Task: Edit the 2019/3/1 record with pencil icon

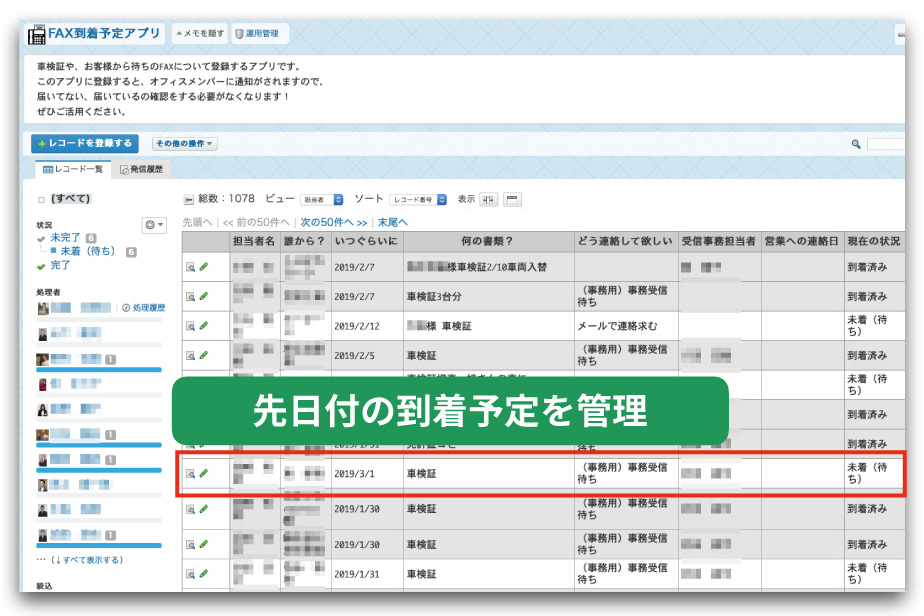Action: pos(204,473)
